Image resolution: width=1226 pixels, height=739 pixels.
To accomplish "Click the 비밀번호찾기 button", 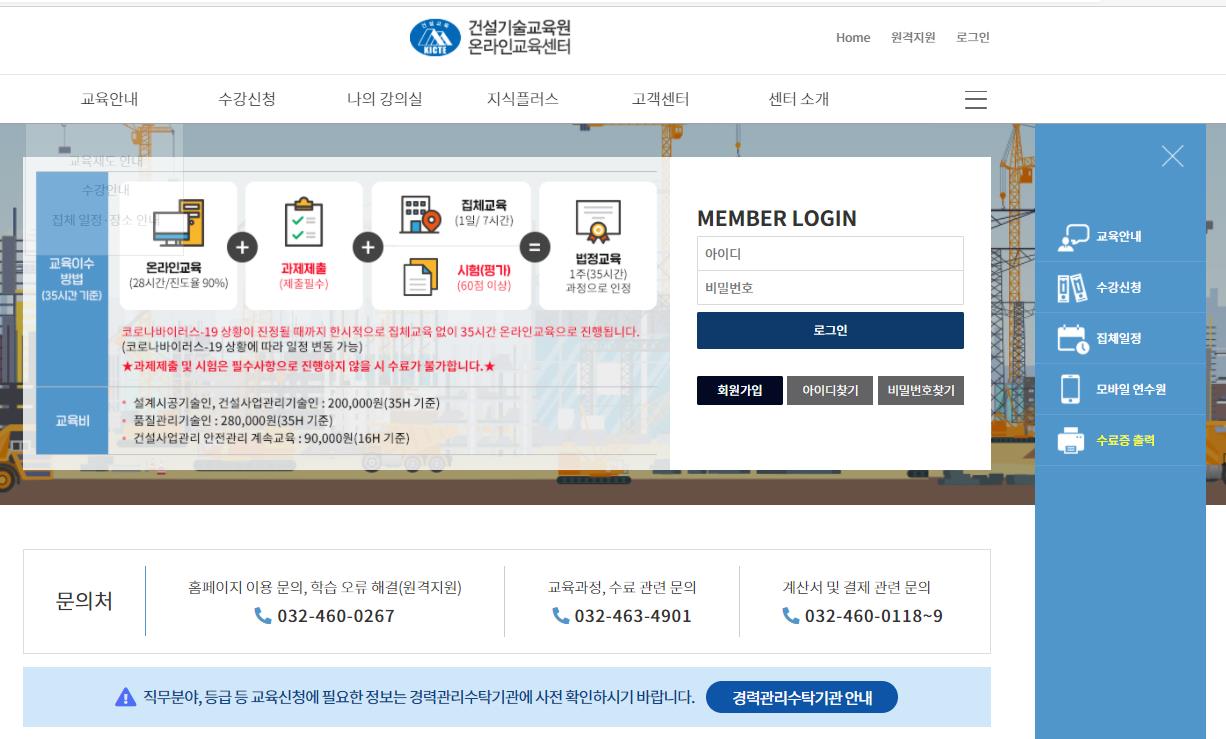I will (921, 390).
